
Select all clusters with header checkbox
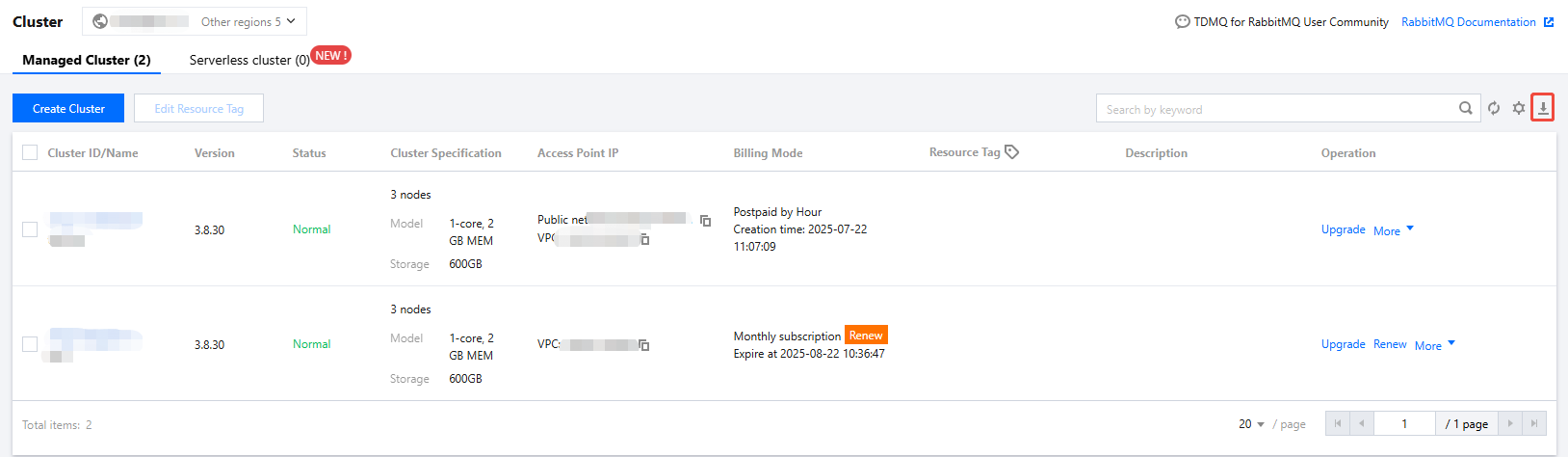(x=30, y=152)
